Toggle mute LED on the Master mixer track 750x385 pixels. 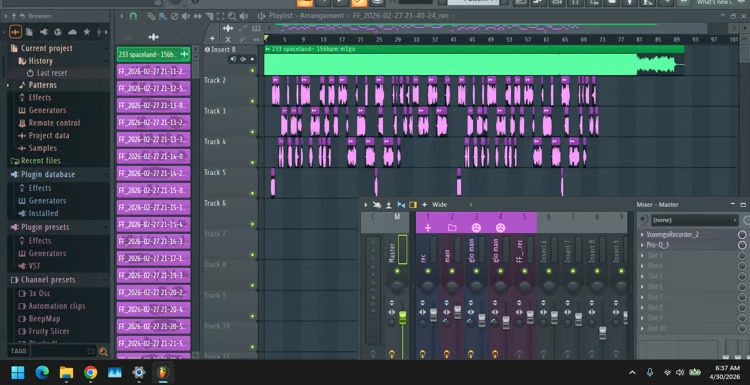(397, 271)
